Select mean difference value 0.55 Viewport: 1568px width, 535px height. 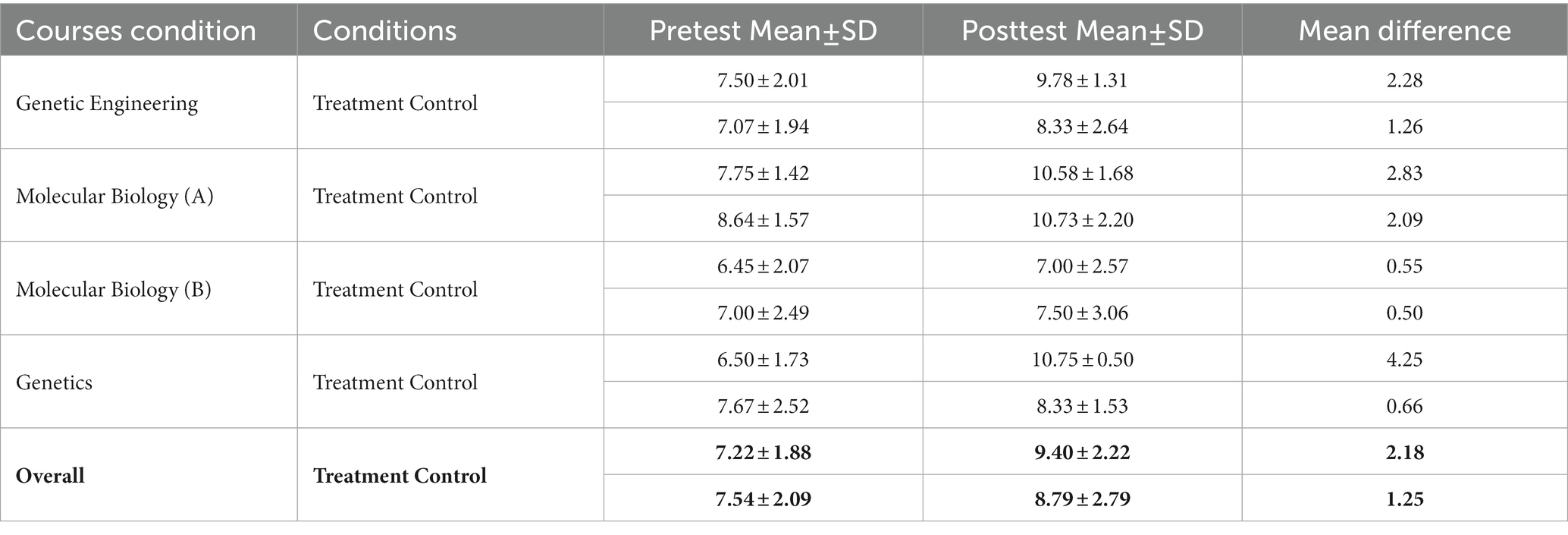tap(1404, 266)
